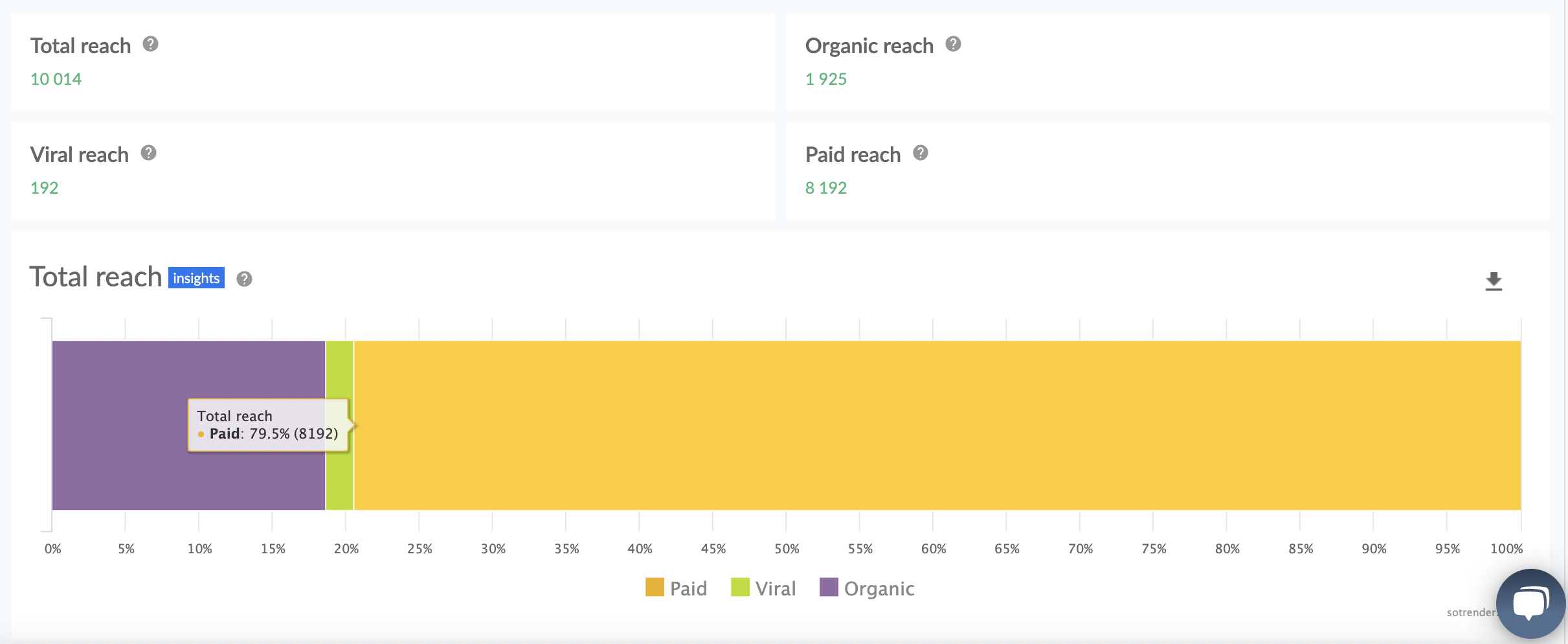Click the Paid legend color swatch
This screenshot has width=1568, height=644.
(x=655, y=587)
